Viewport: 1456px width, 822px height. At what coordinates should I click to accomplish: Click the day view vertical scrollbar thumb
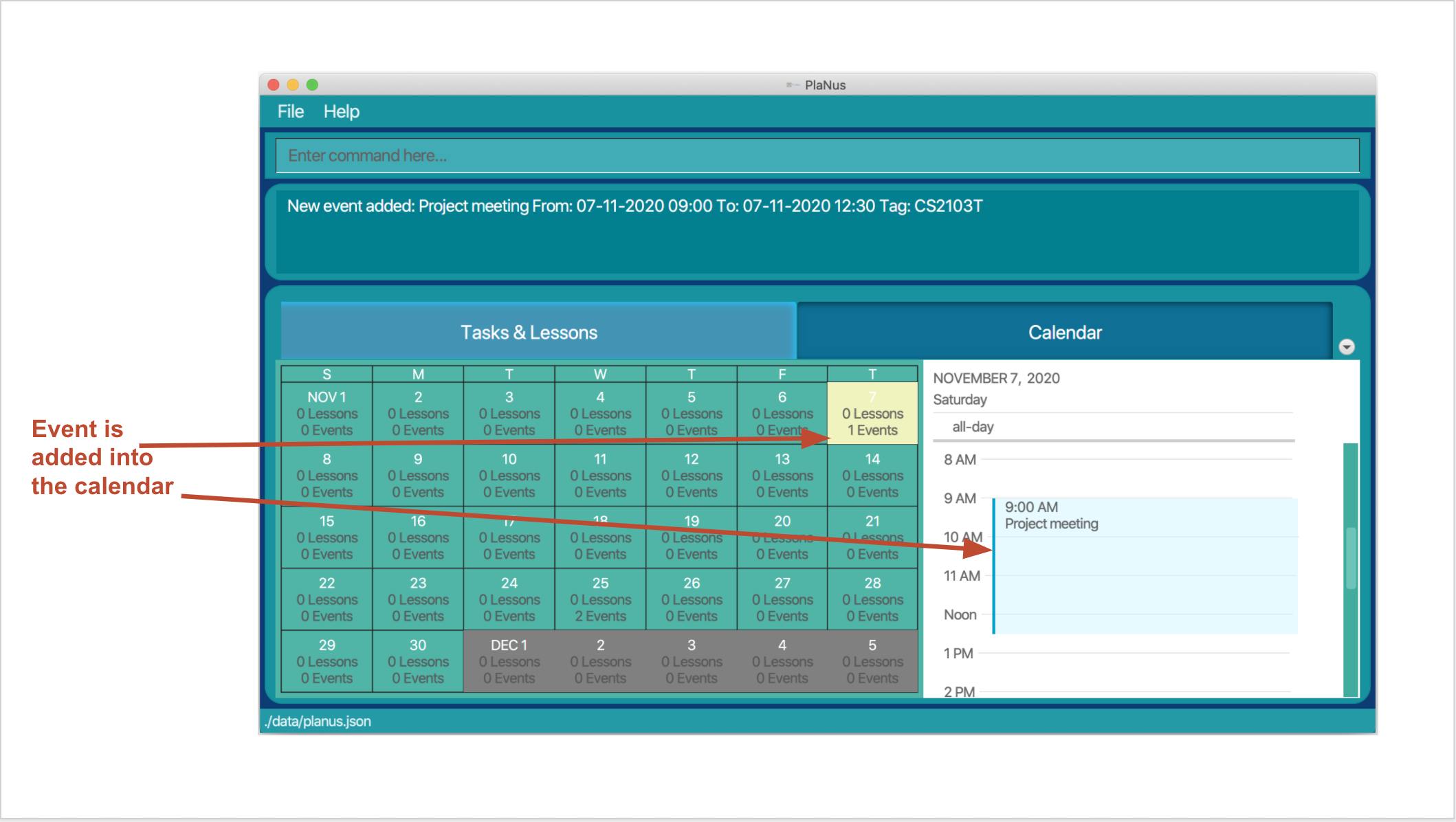pyautogui.click(x=1351, y=558)
